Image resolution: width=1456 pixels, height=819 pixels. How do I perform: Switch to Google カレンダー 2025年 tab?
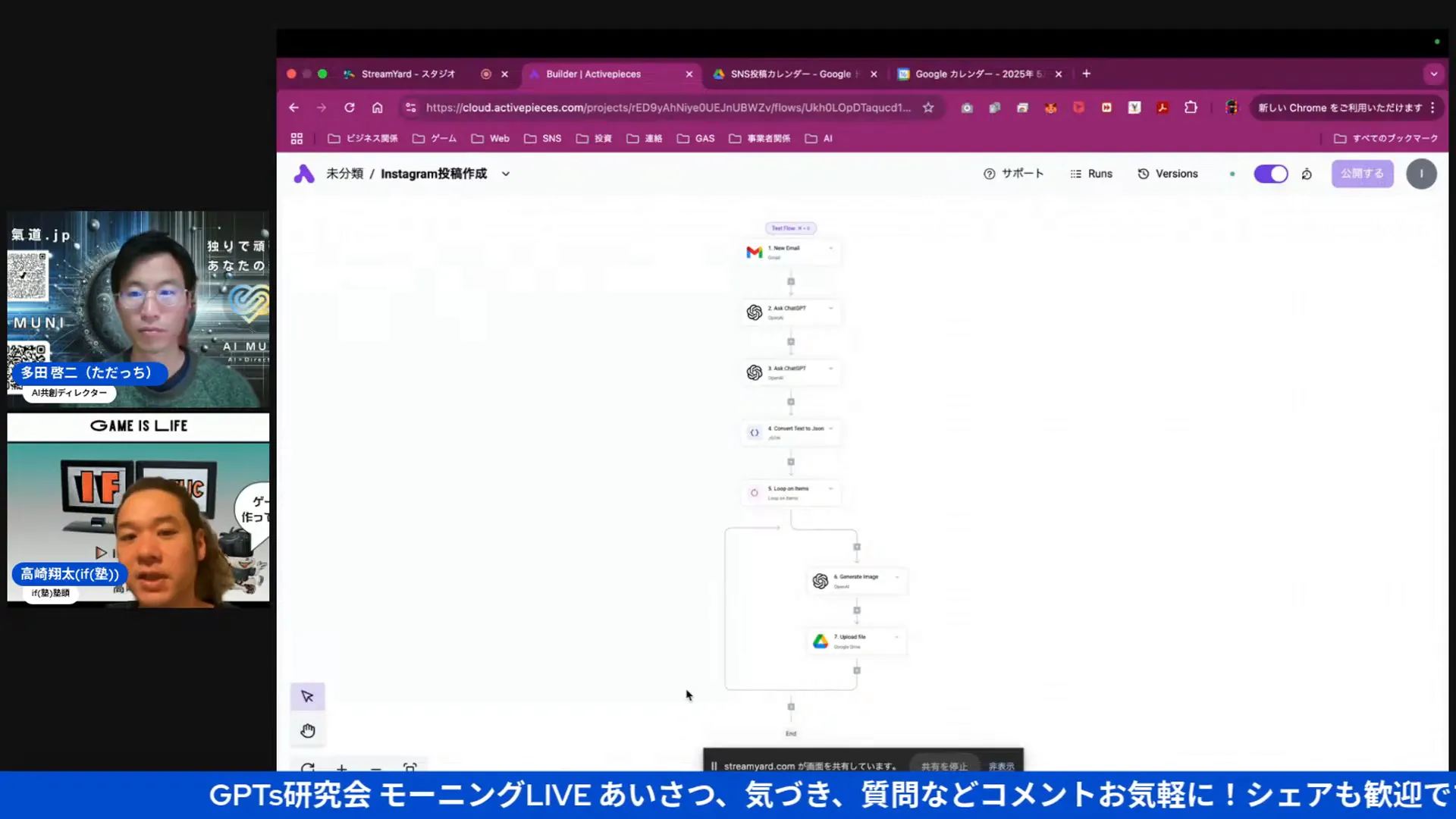(979, 74)
